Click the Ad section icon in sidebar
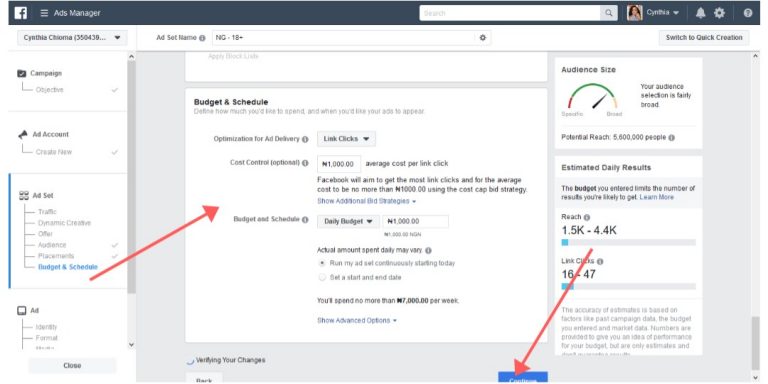Viewport: 768px width, 384px height. (22, 311)
